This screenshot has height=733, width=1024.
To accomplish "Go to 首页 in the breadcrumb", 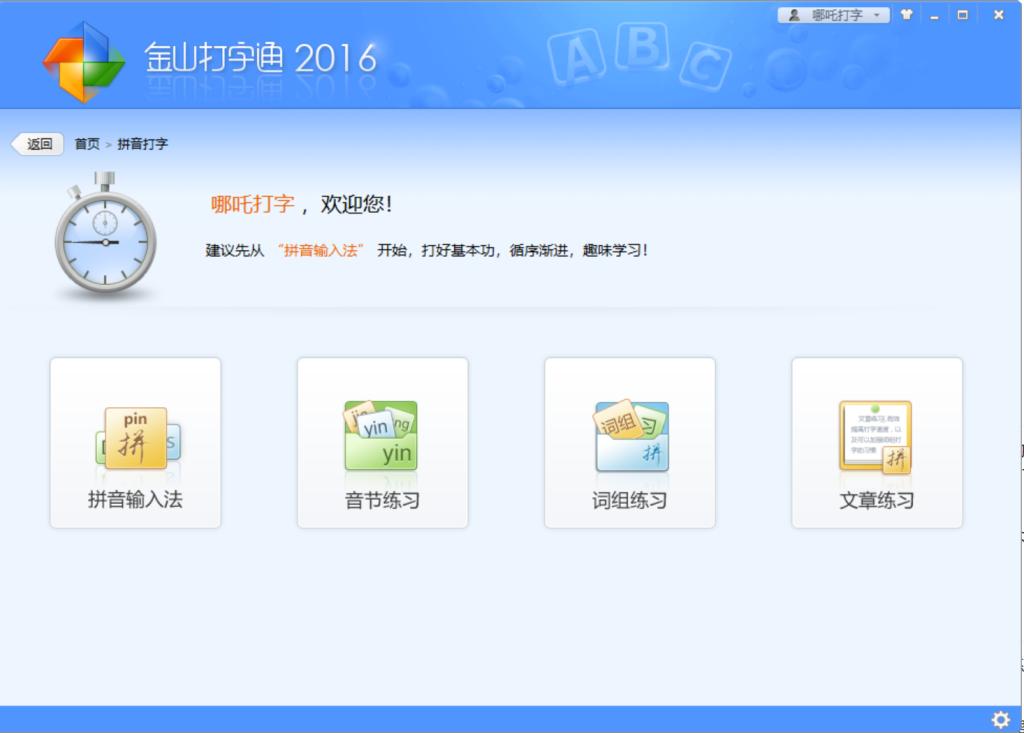I will pos(87,144).
